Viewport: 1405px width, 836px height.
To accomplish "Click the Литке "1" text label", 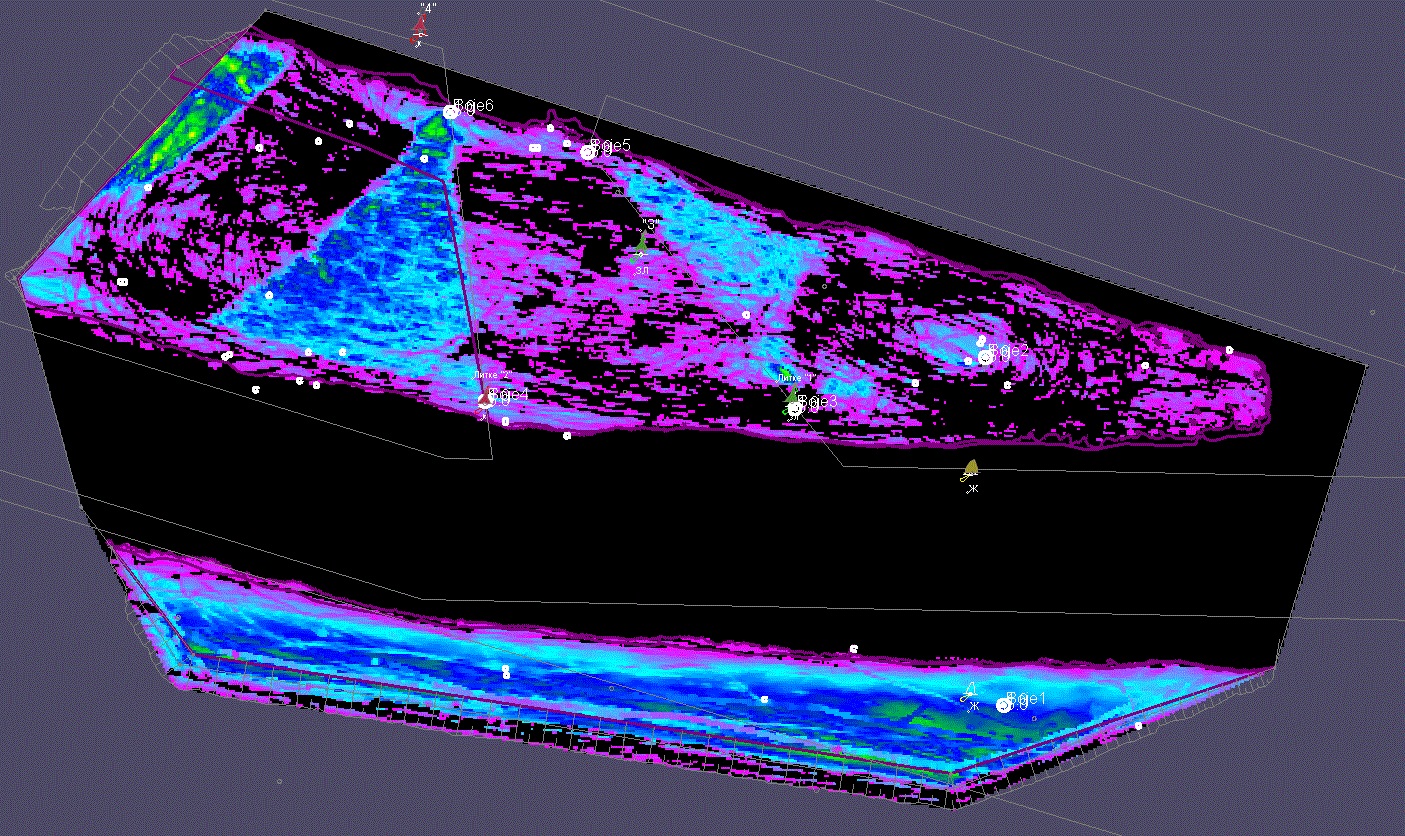I will click(x=797, y=378).
